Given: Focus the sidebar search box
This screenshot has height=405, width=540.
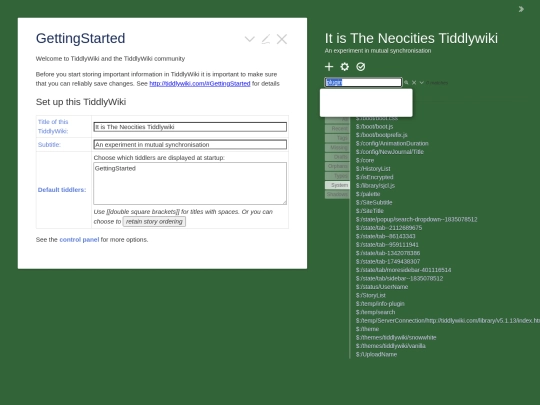Looking at the screenshot, I should pos(363,82).
